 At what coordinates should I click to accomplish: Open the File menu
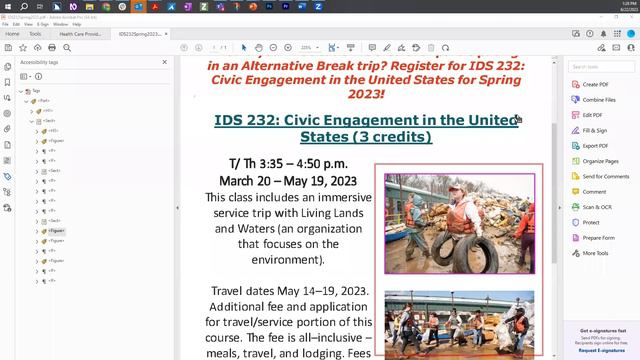pyautogui.click(x=5, y=24)
